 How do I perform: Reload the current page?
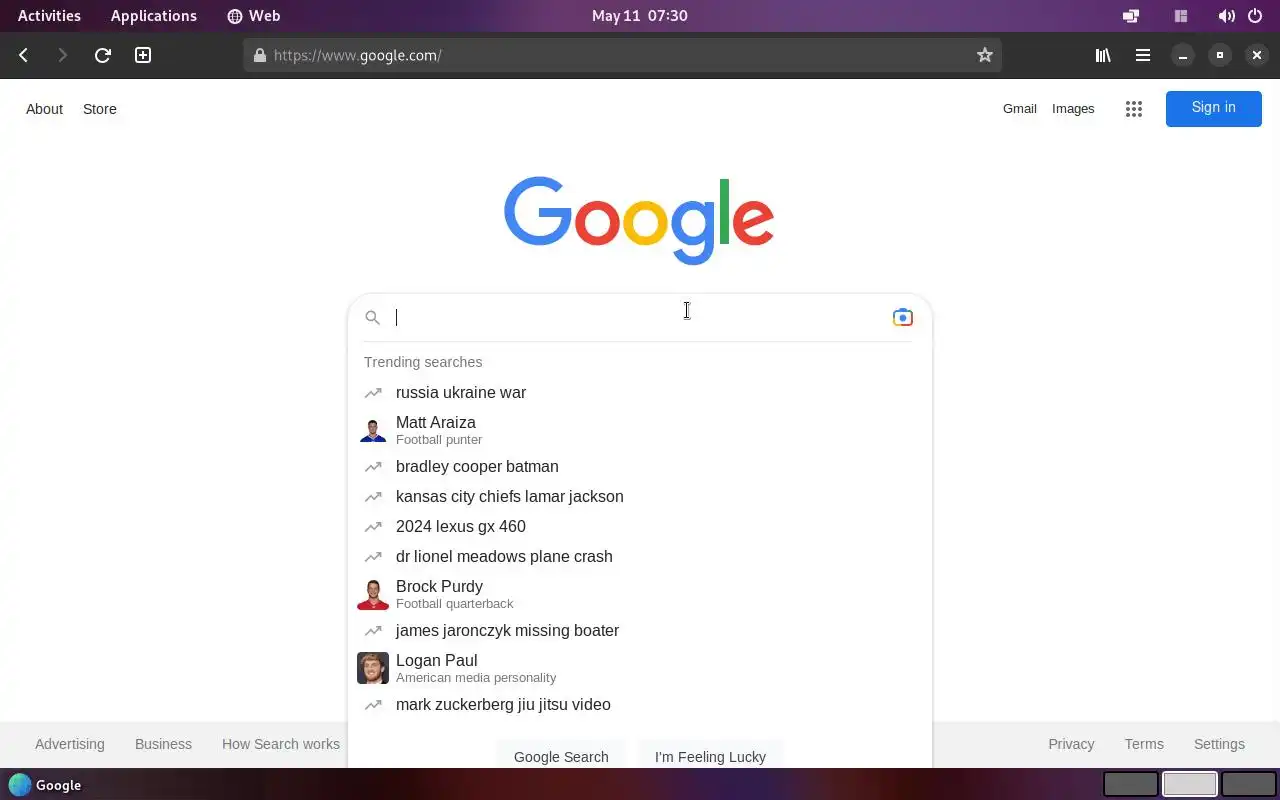[x=102, y=55]
